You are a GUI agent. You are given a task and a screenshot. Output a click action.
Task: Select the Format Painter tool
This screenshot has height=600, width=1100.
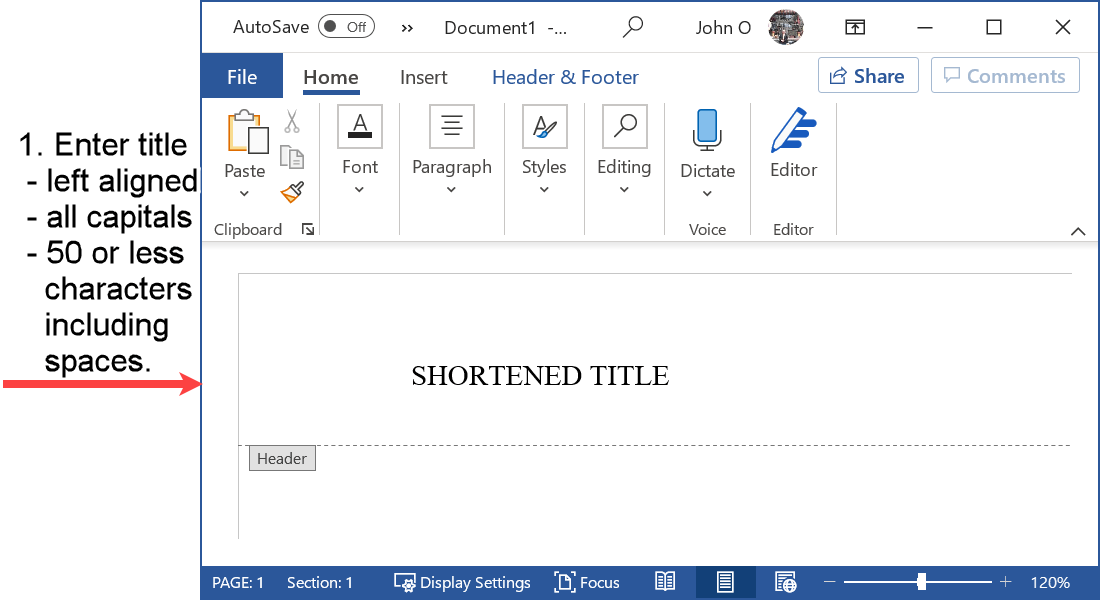pyautogui.click(x=293, y=193)
